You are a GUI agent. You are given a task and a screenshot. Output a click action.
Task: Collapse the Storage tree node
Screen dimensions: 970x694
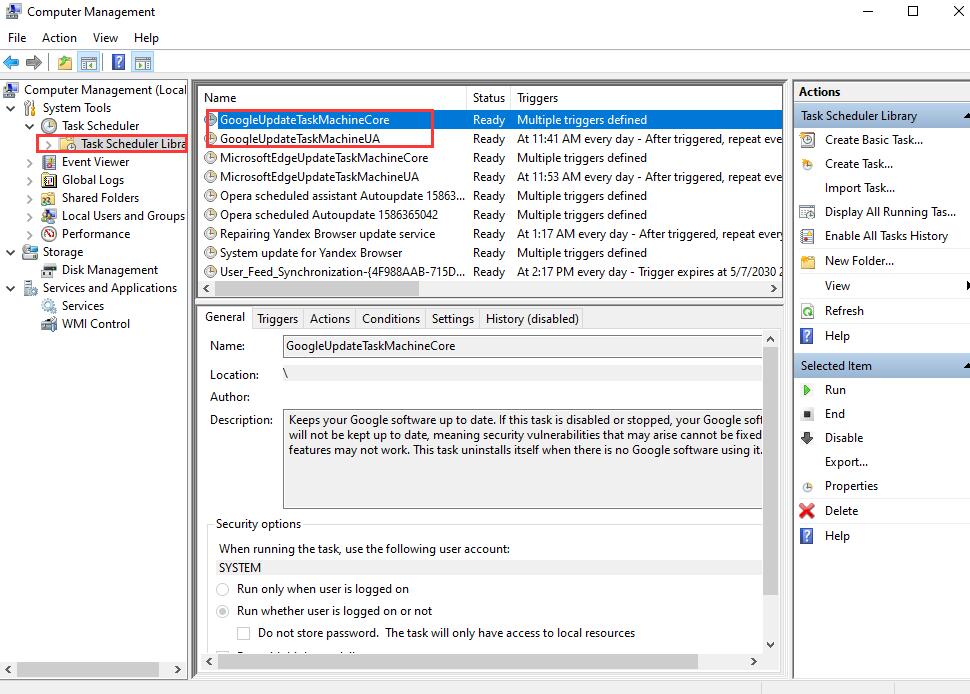click(11, 252)
